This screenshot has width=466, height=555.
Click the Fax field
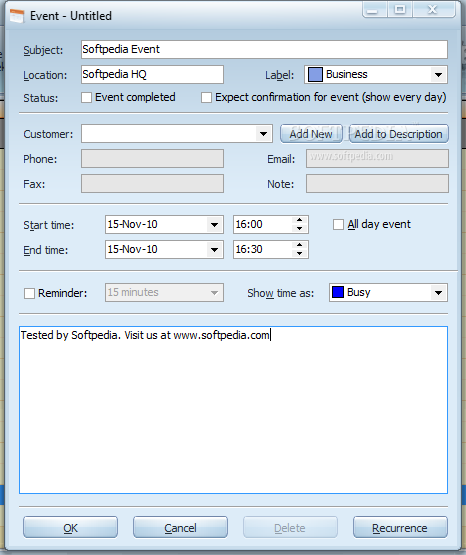point(152,183)
